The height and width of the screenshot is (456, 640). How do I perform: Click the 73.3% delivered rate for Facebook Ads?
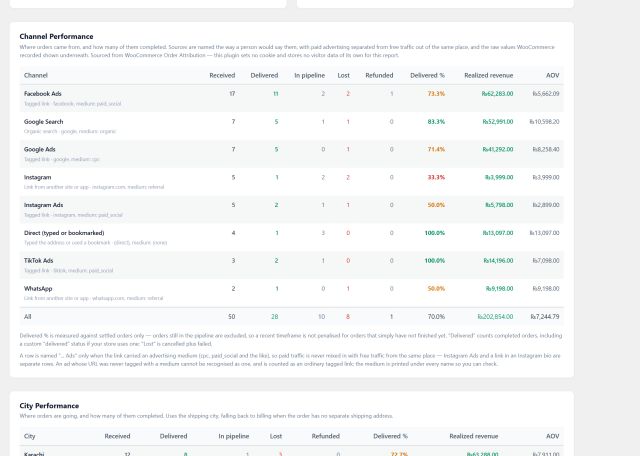point(436,93)
